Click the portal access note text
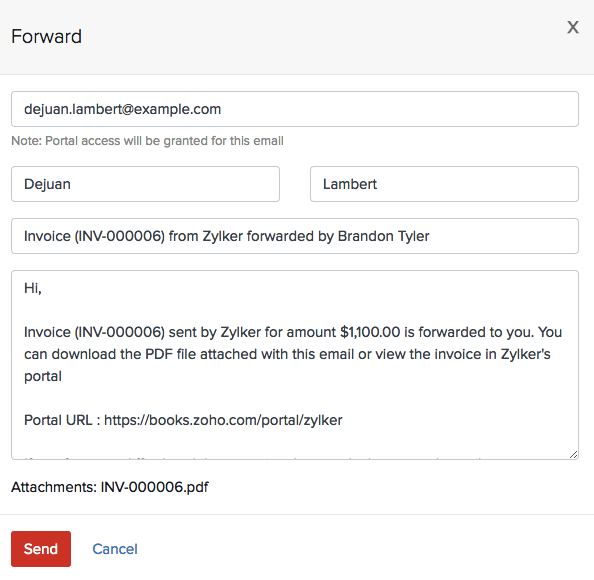 click(147, 141)
